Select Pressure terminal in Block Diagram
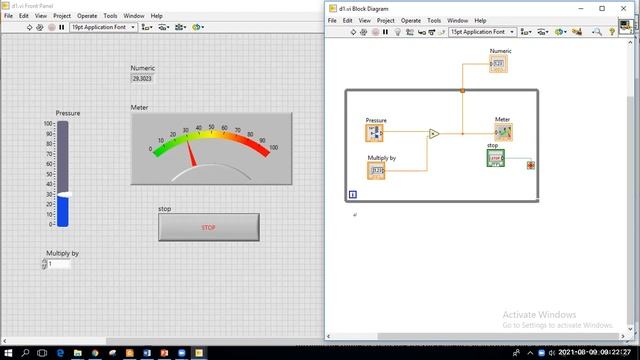 [374, 133]
